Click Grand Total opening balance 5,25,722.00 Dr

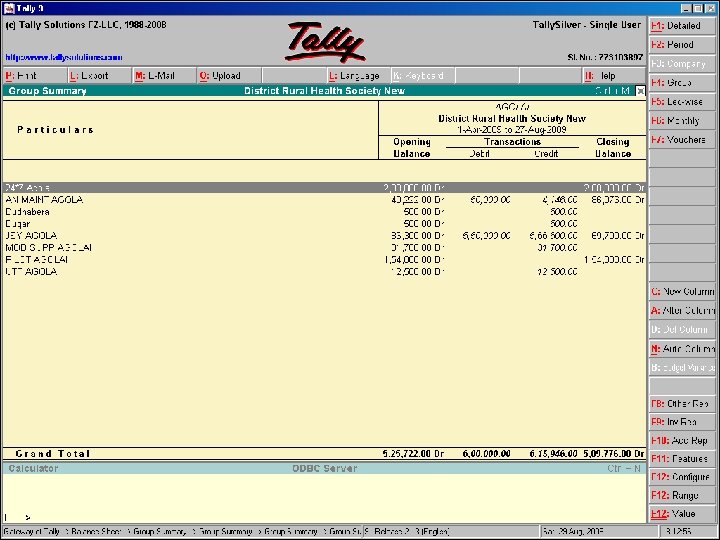pyautogui.click(x=413, y=454)
